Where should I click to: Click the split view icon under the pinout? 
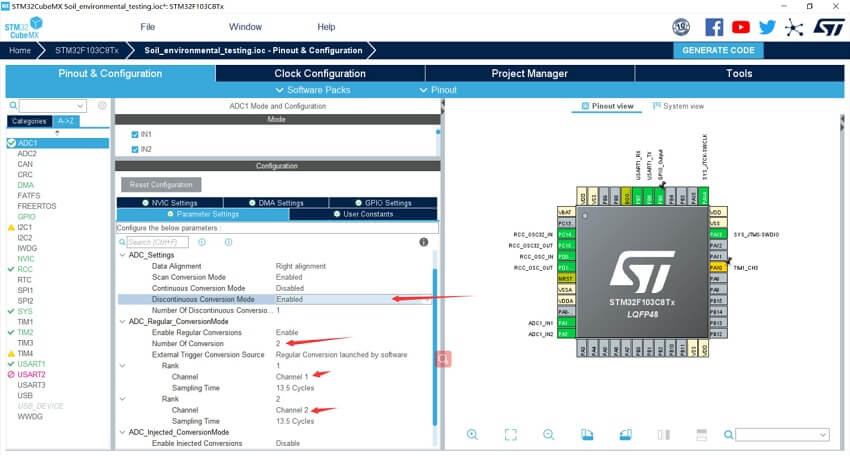[x=664, y=434]
